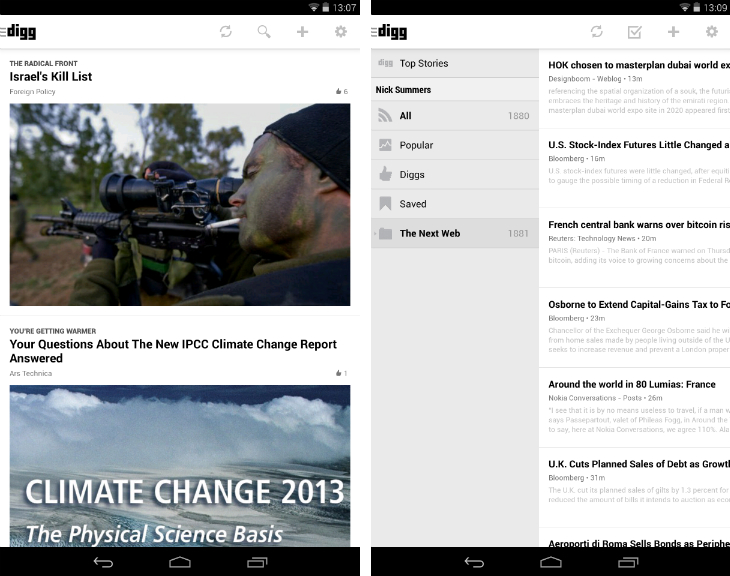Open search with the magnifier icon

[x=264, y=32]
